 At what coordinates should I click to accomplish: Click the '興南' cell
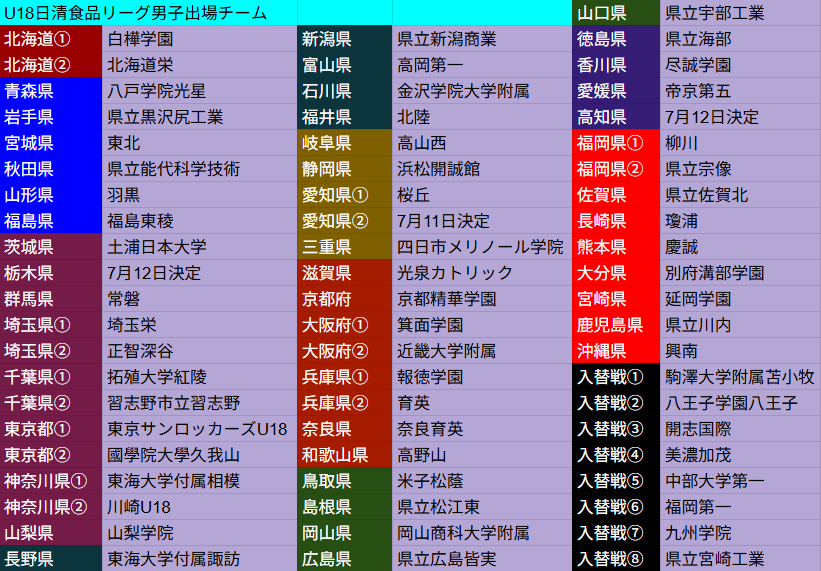(x=740, y=351)
